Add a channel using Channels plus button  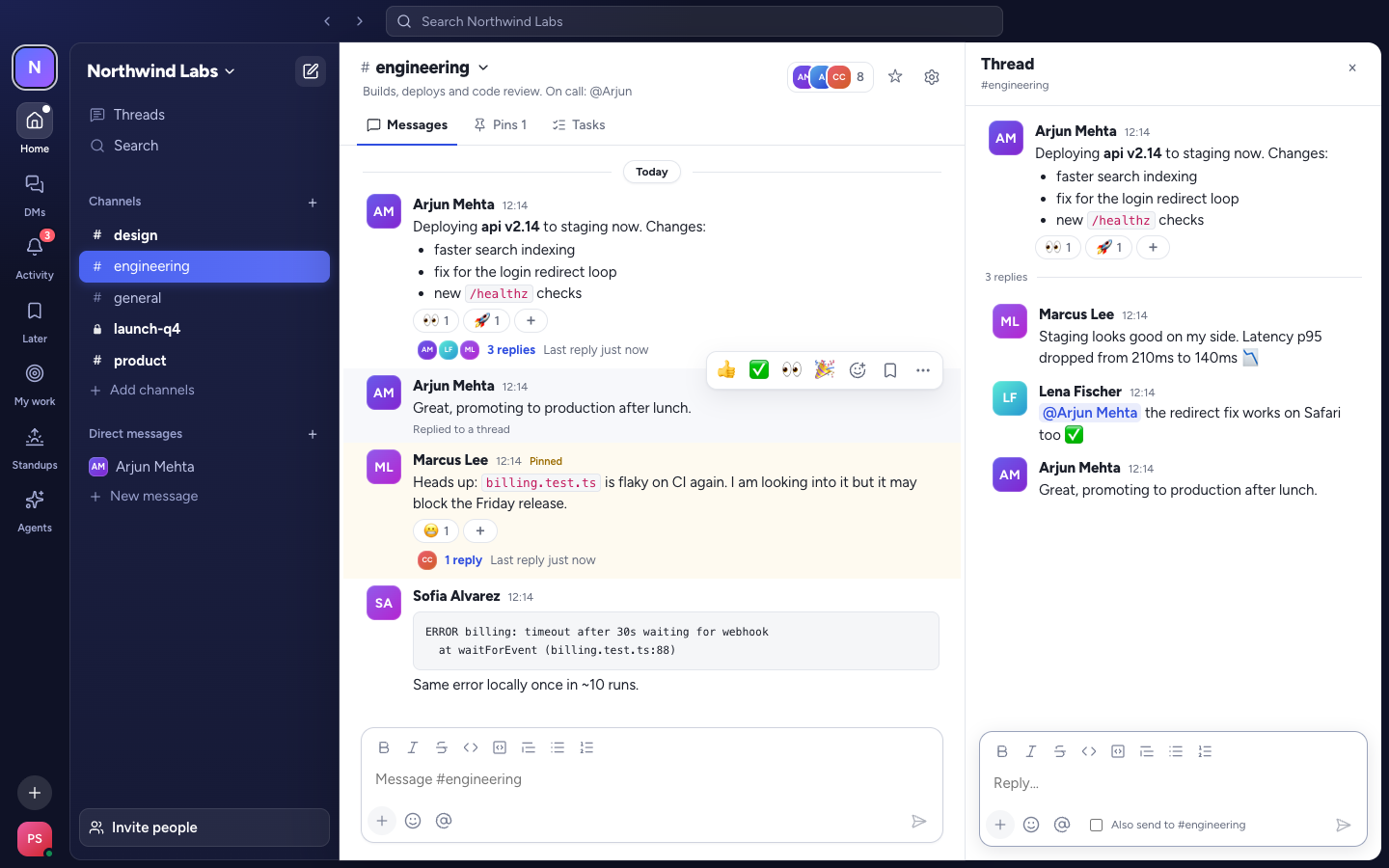click(x=313, y=203)
